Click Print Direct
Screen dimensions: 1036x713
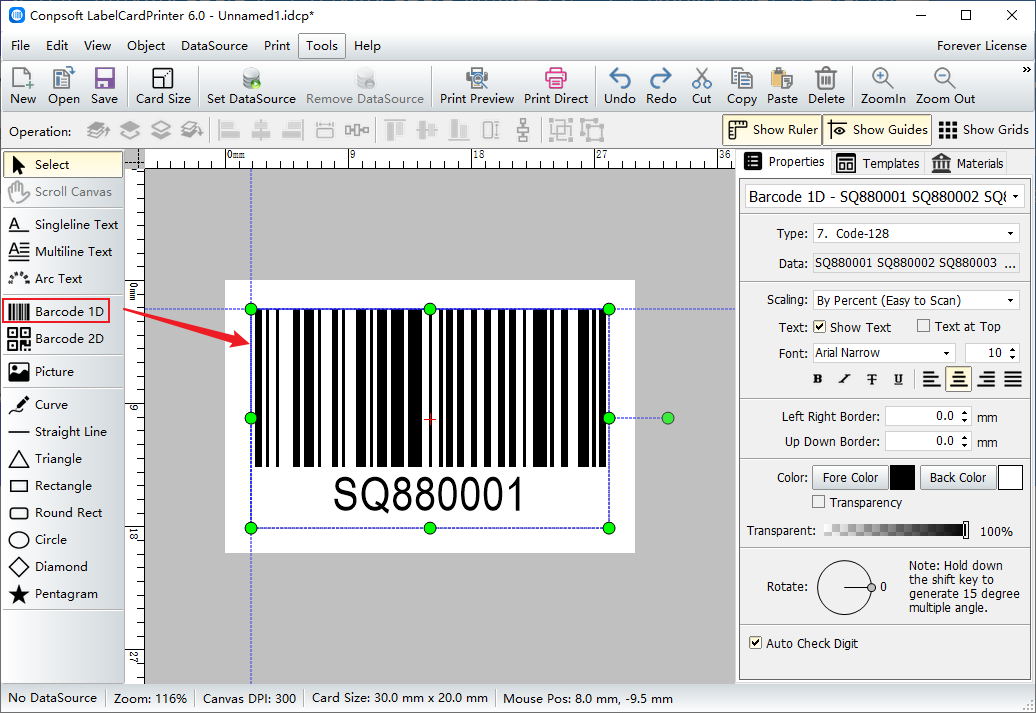(556, 86)
